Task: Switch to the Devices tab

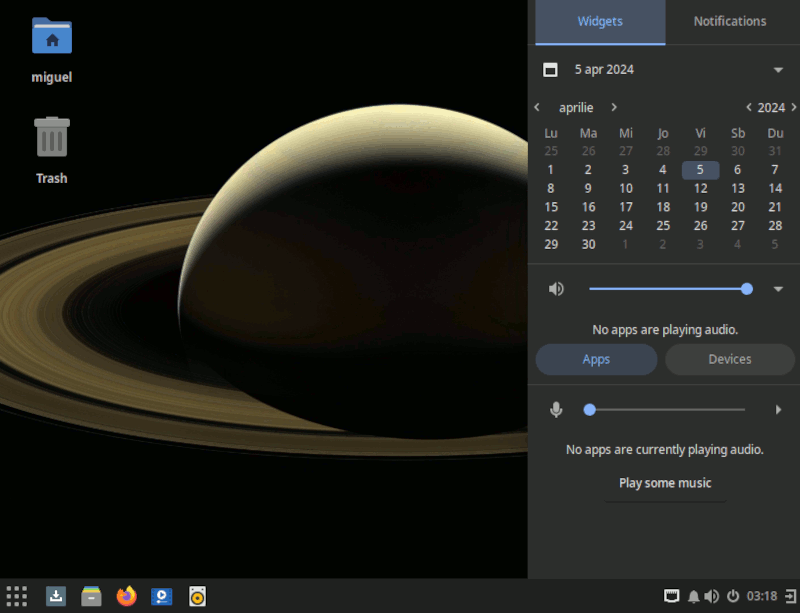Action: 729,359
